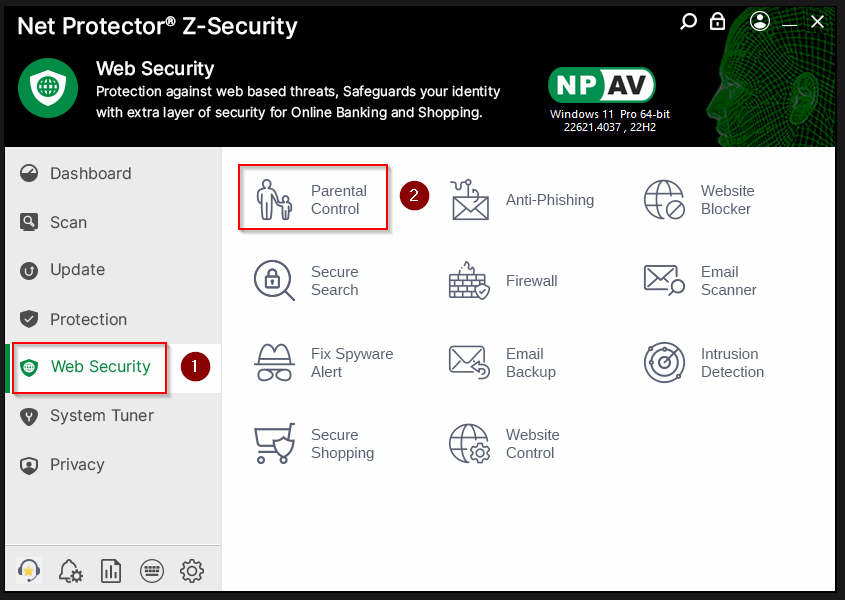Open Secure Shopping

tap(314, 444)
